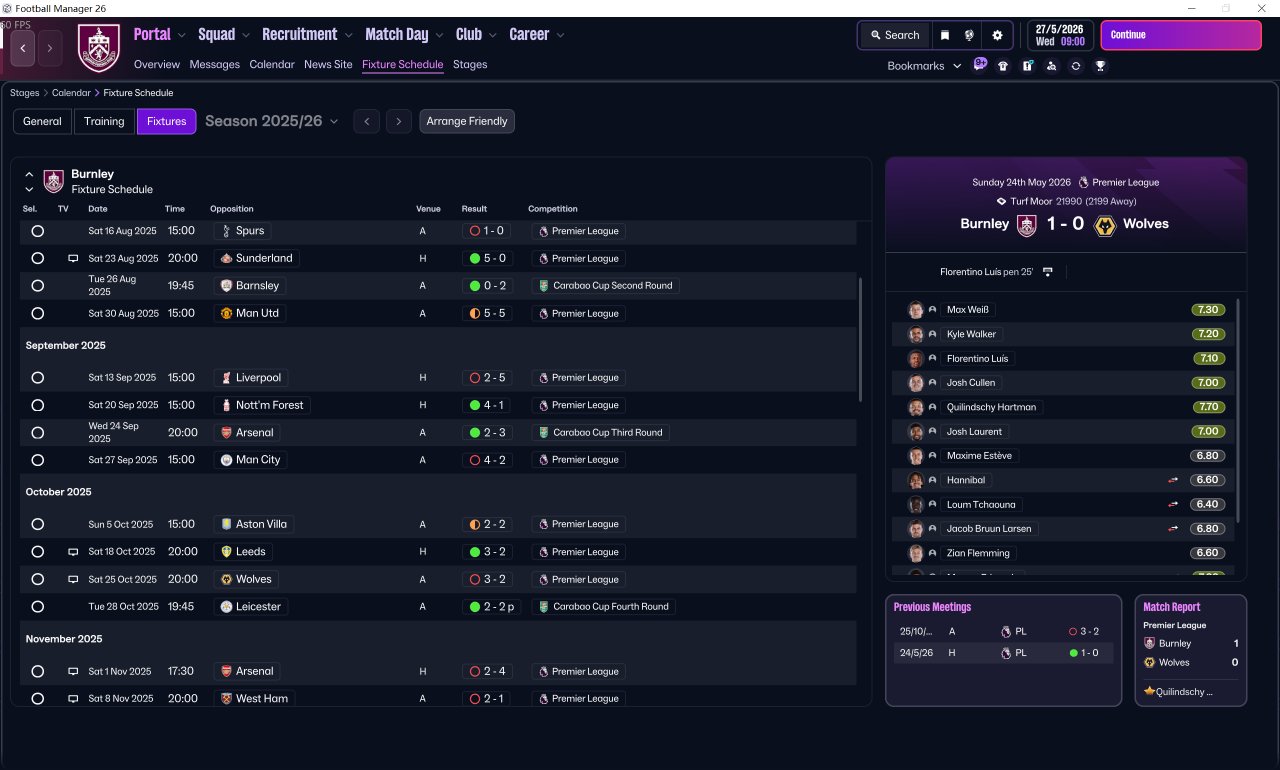Screen dimensions: 1280x770
Task: Click the circular arrows transfer bookmark icon
Action: click(1076, 66)
